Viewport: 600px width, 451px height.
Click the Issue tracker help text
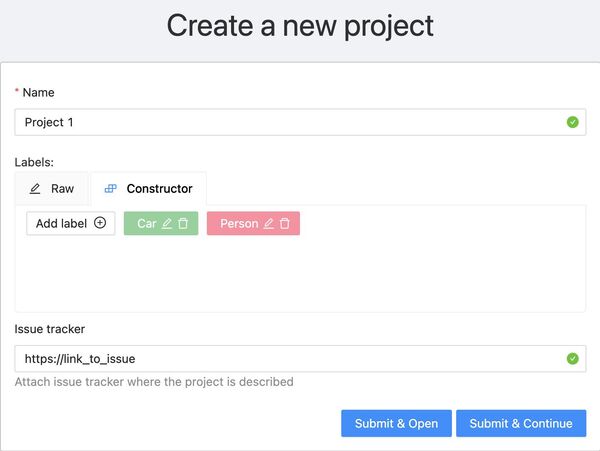click(x=154, y=382)
